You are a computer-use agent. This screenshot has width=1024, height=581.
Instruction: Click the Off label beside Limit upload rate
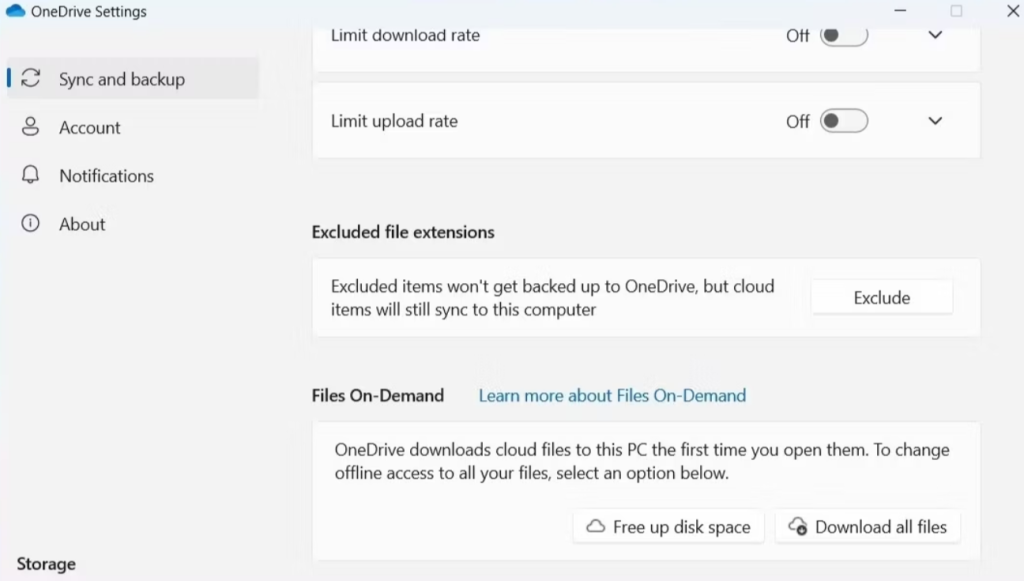[x=797, y=121]
